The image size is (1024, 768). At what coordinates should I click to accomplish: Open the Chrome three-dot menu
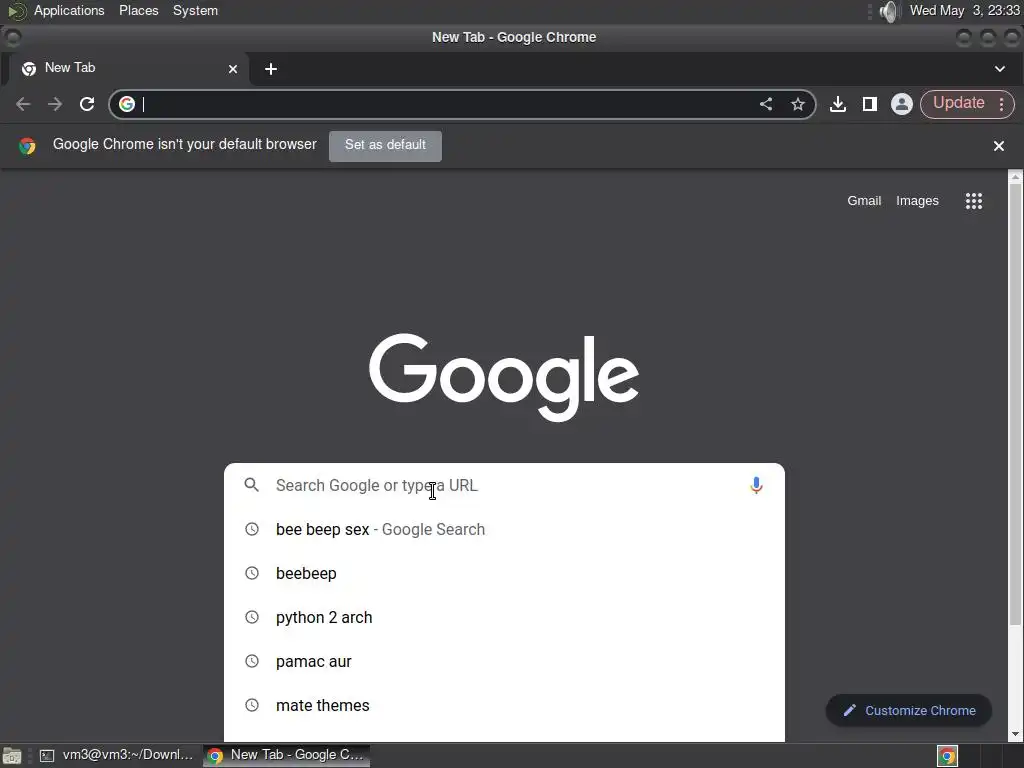click(x=1002, y=104)
